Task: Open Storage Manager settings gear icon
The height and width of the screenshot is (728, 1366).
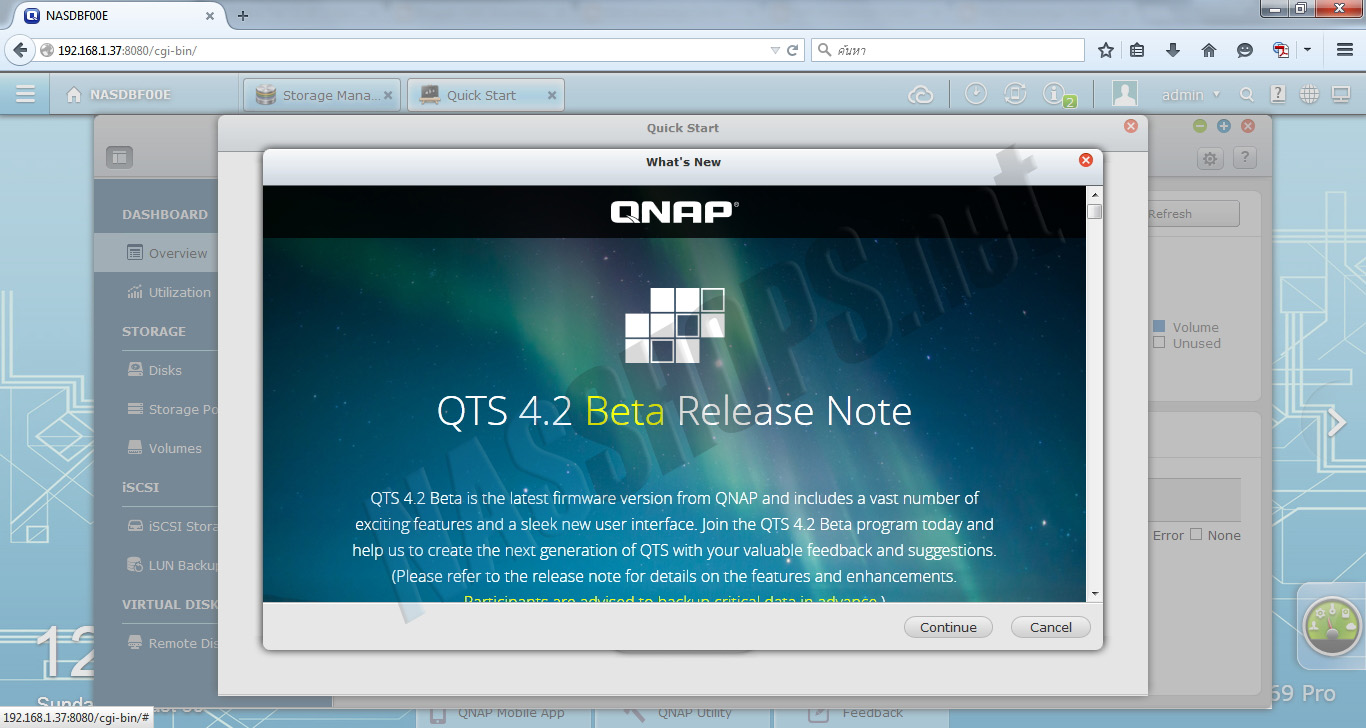Action: pyautogui.click(x=1210, y=158)
